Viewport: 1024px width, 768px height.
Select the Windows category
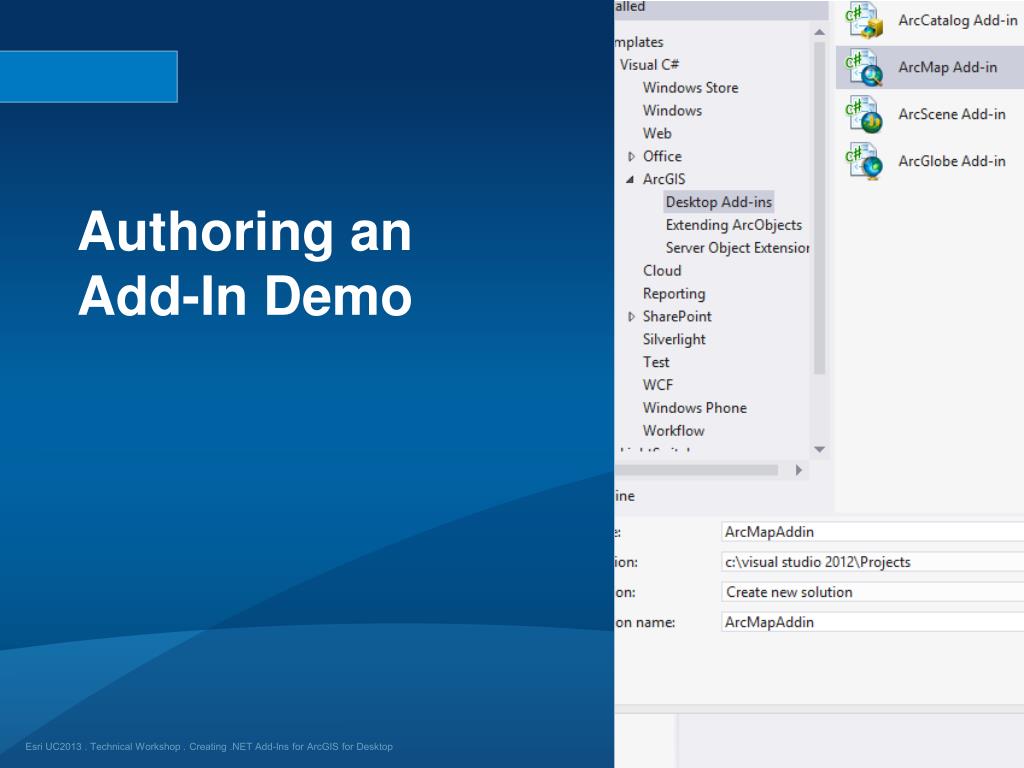pyautogui.click(x=672, y=110)
